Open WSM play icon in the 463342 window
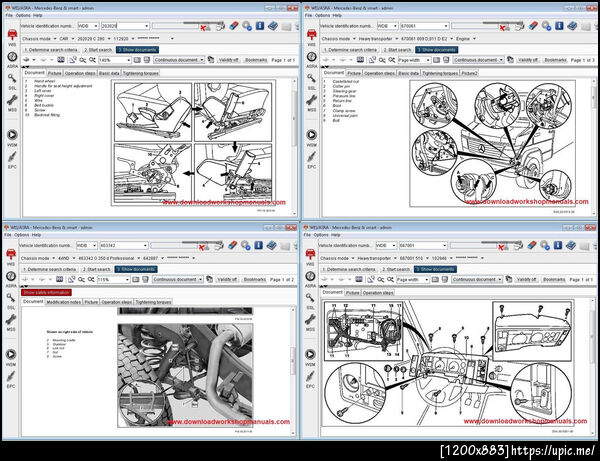The image size is (600, 461). (11, 355)
